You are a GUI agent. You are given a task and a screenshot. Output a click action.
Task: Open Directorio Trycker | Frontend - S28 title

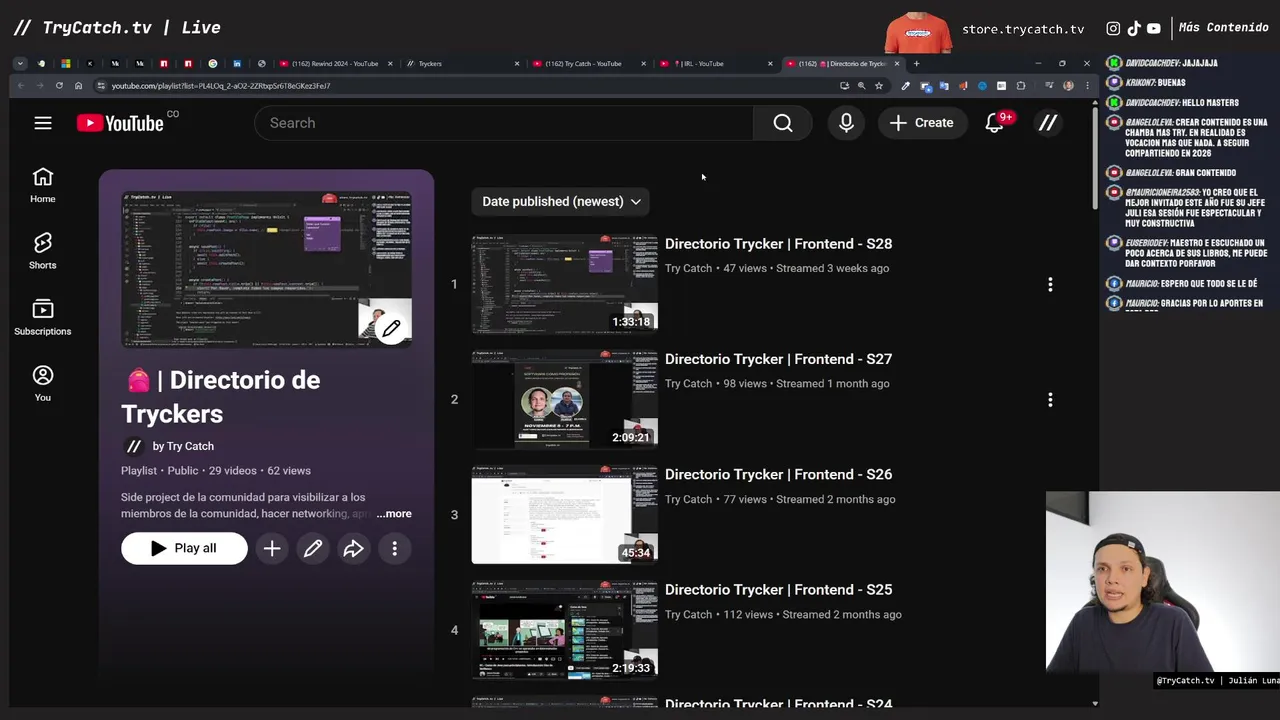pyautogui.click(x=778, y=244)
